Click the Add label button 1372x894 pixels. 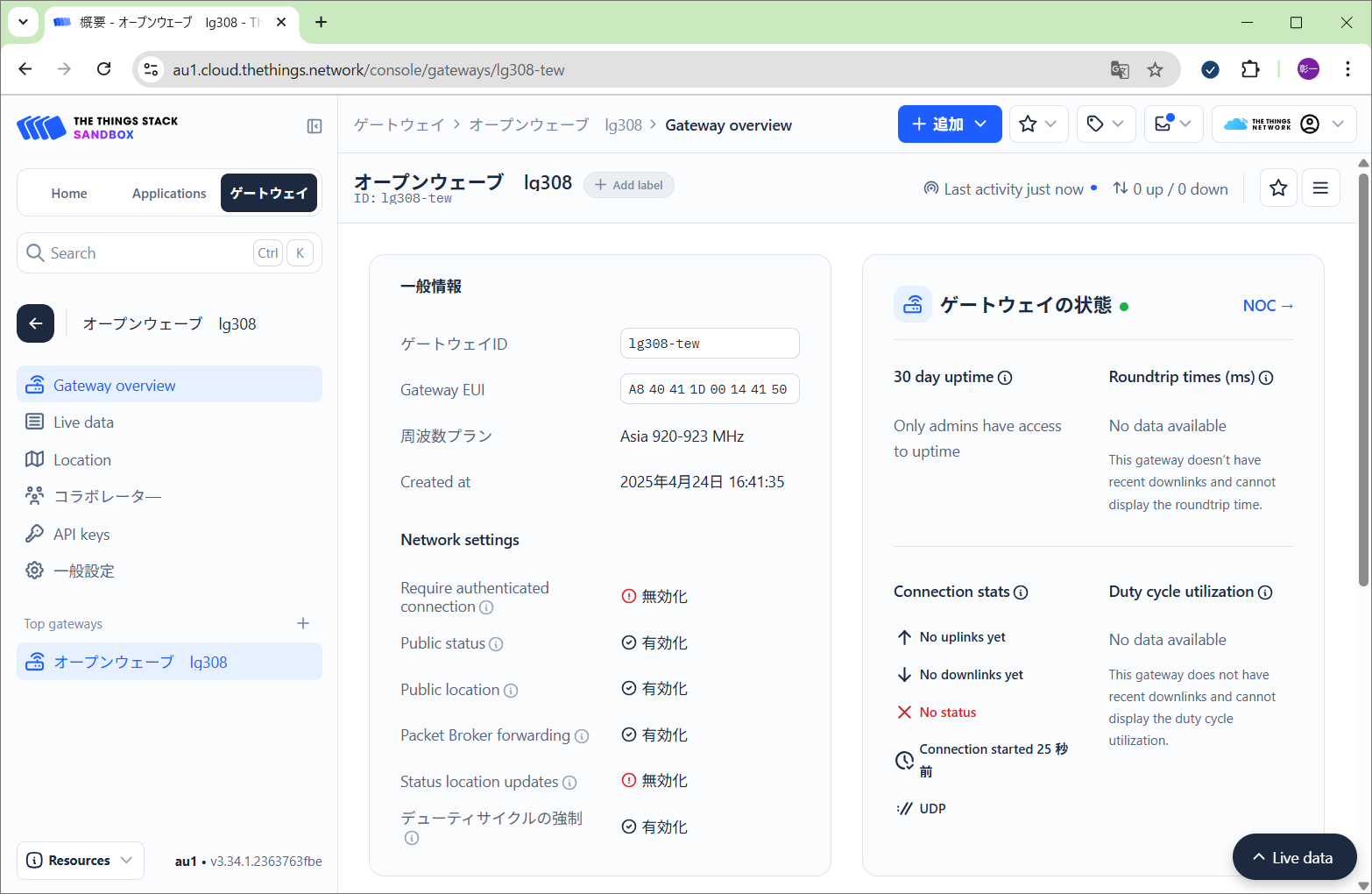tap(629, 185)
